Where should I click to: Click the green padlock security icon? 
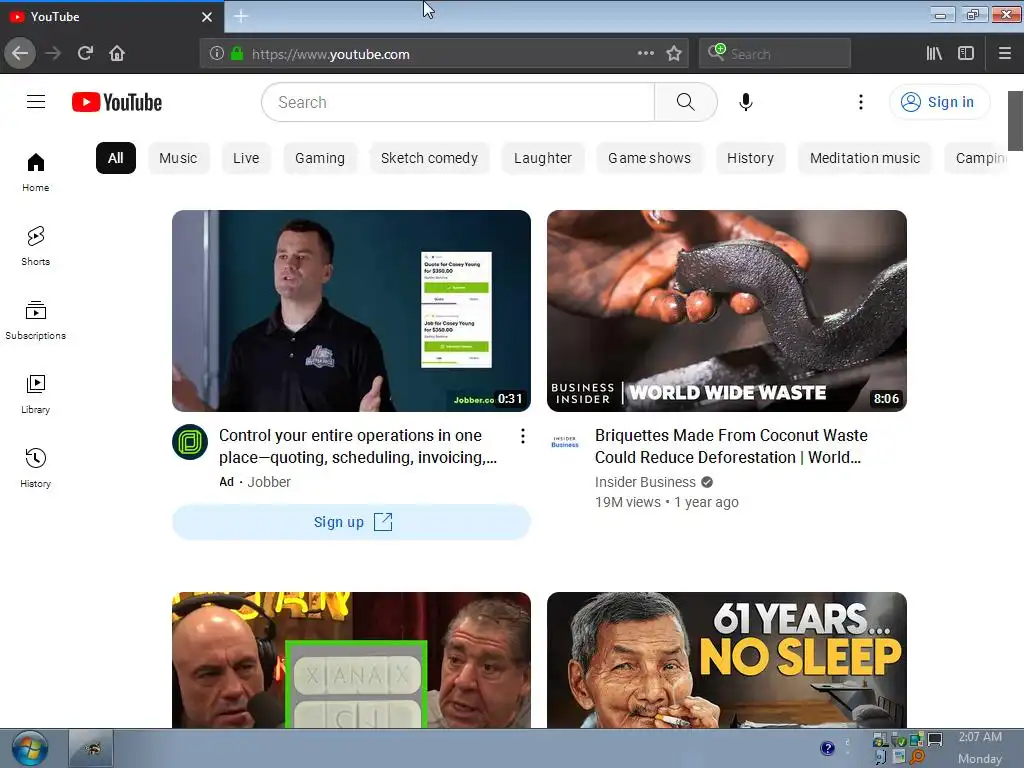(237, 54)
